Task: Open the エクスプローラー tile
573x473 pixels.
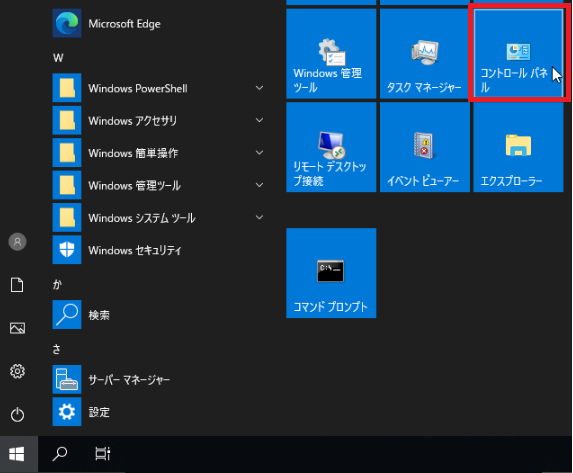Action: coord(518,147)
